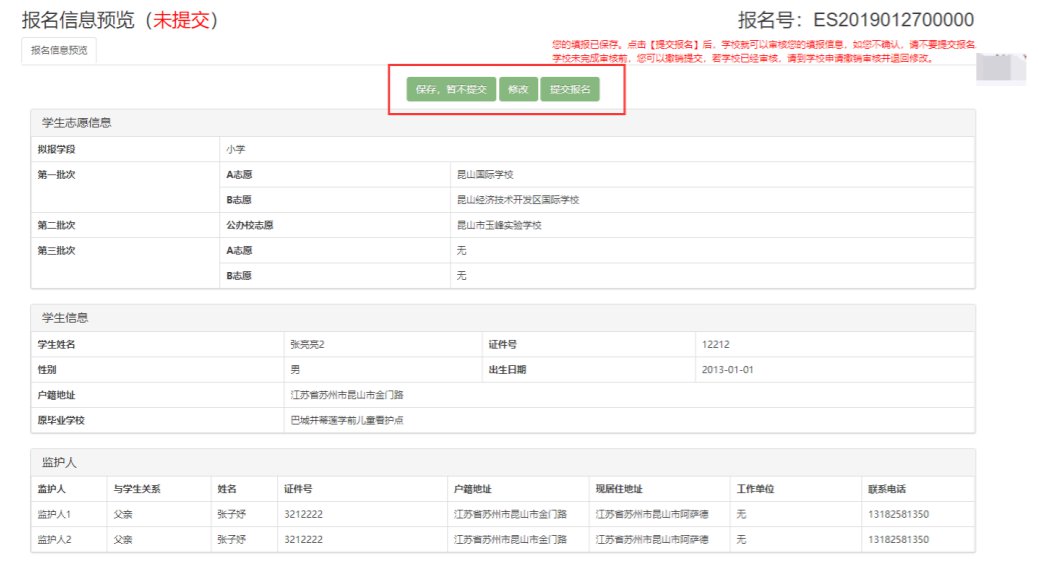The image size is (1038, 562).
Task: Click the student name 张亮亮2
Action: (307, 345)
